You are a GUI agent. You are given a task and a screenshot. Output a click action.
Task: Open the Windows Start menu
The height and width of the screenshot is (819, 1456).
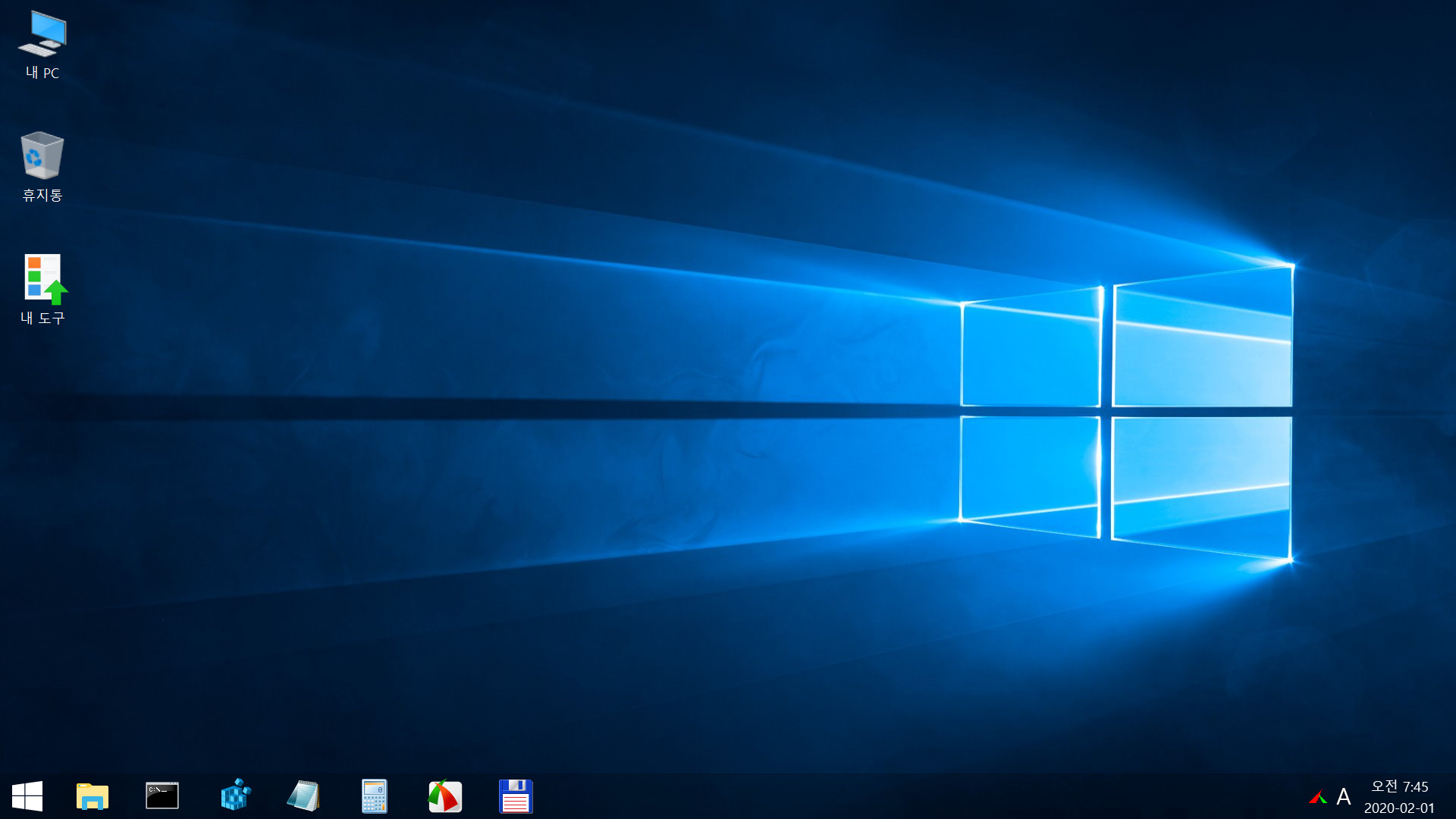[x=27, y=796]
